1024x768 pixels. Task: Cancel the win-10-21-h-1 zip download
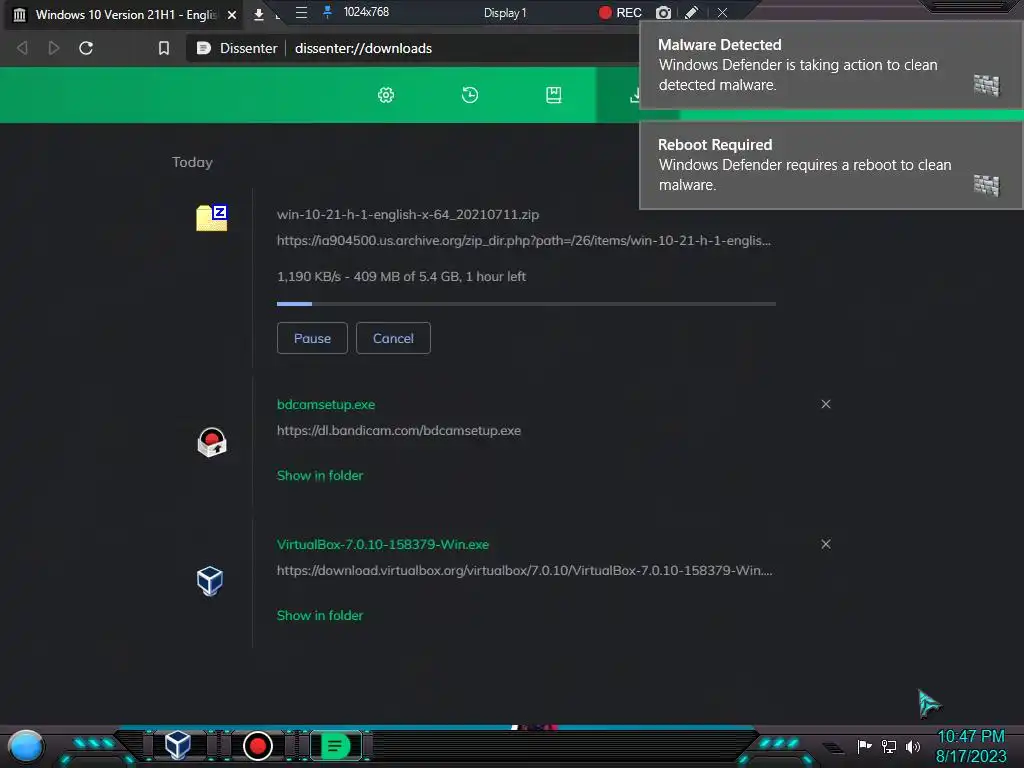(x=393, y=338)
